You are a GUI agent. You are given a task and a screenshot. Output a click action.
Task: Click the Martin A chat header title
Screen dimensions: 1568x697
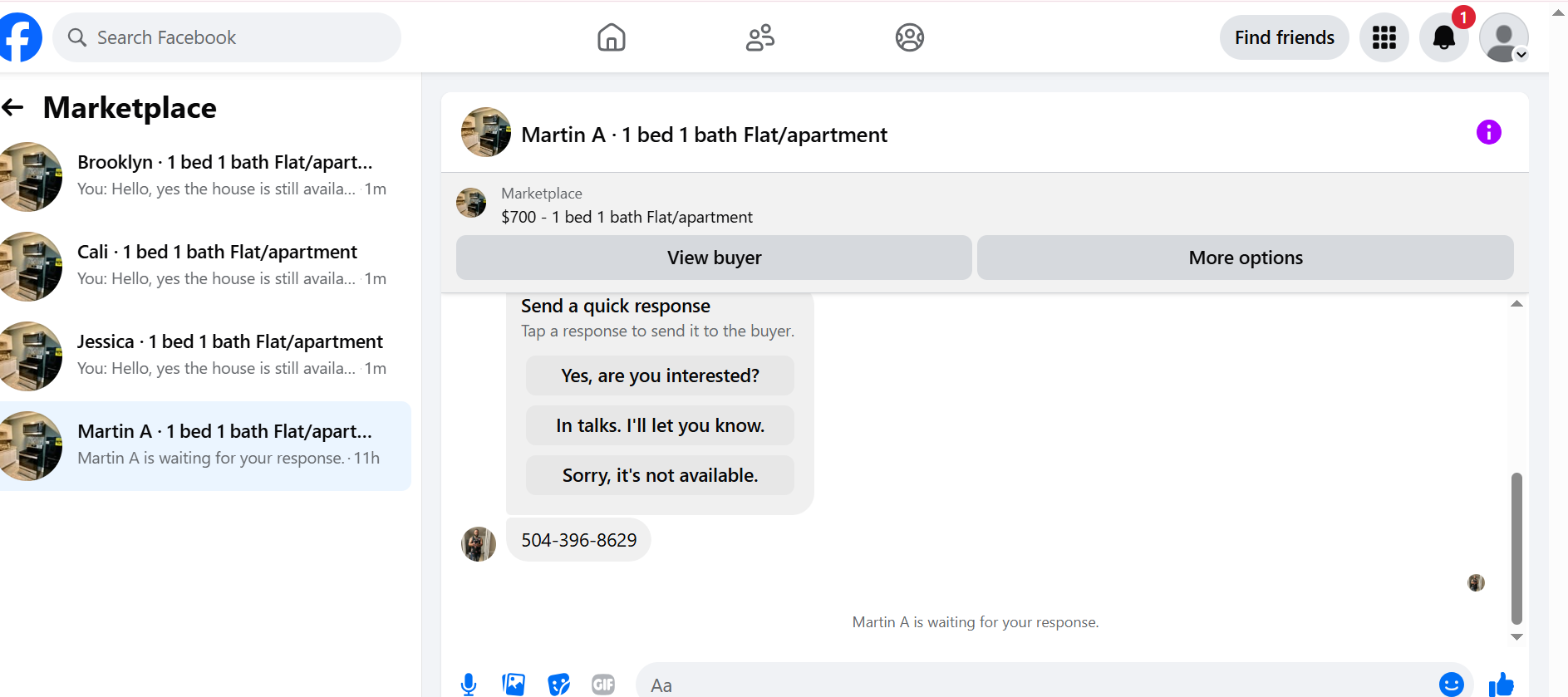pos(704,135)
